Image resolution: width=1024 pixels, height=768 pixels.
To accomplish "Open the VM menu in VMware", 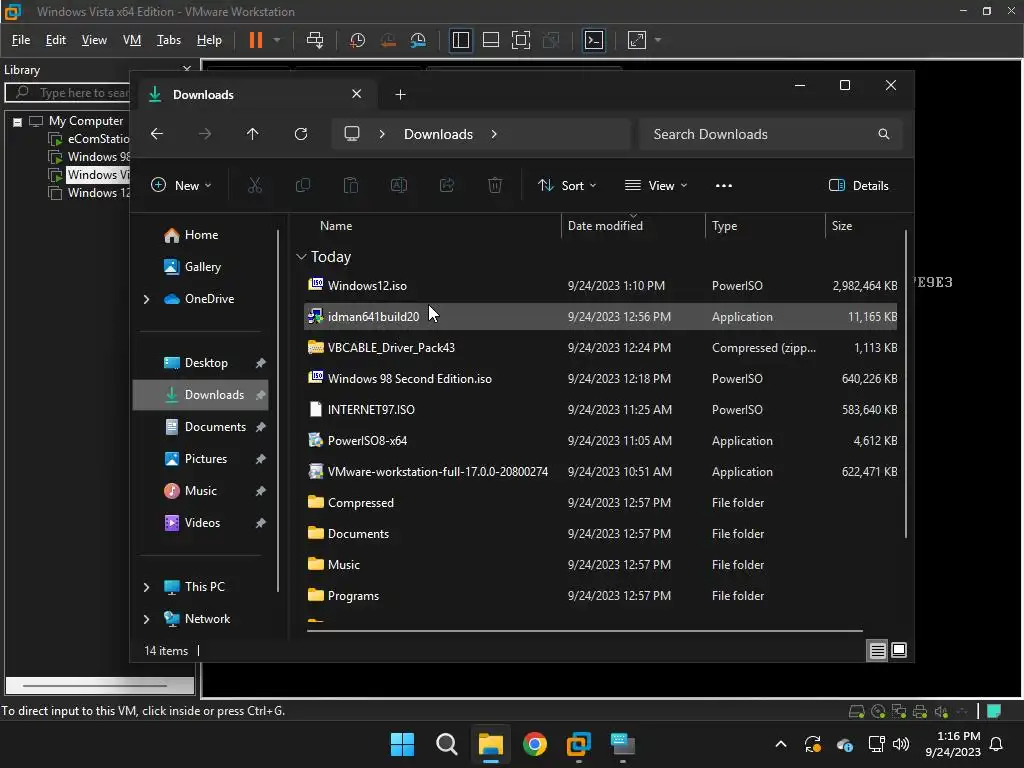I will click(132, 40).
